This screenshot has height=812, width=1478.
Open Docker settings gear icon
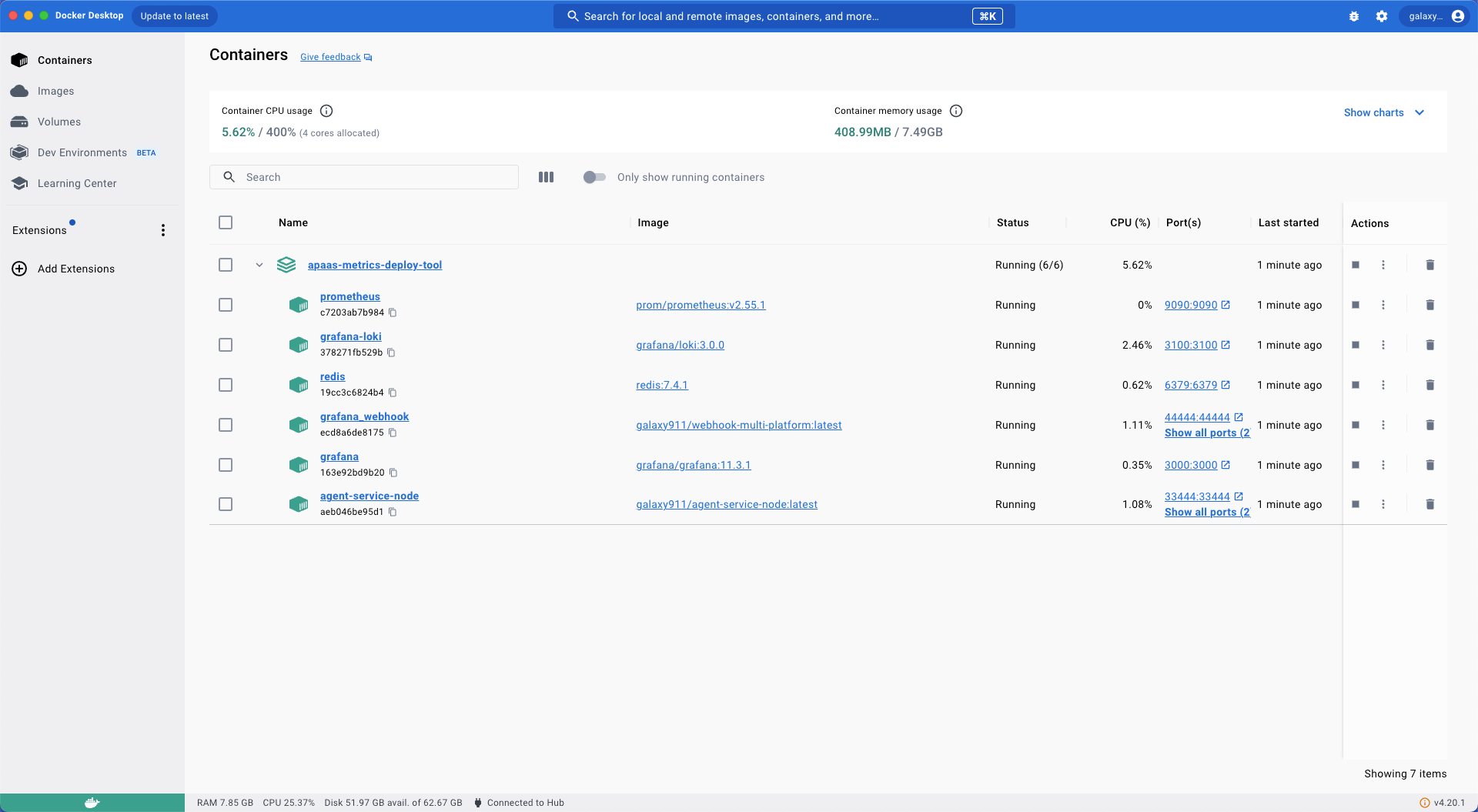point(1382,16)
